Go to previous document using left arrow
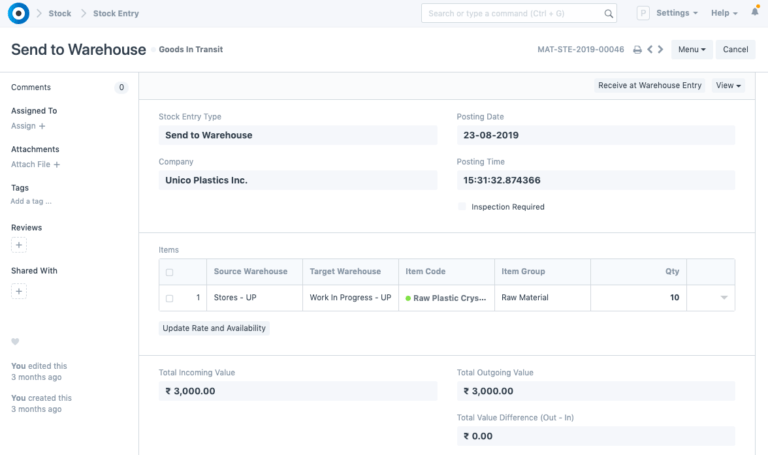 tap(650, 49)
